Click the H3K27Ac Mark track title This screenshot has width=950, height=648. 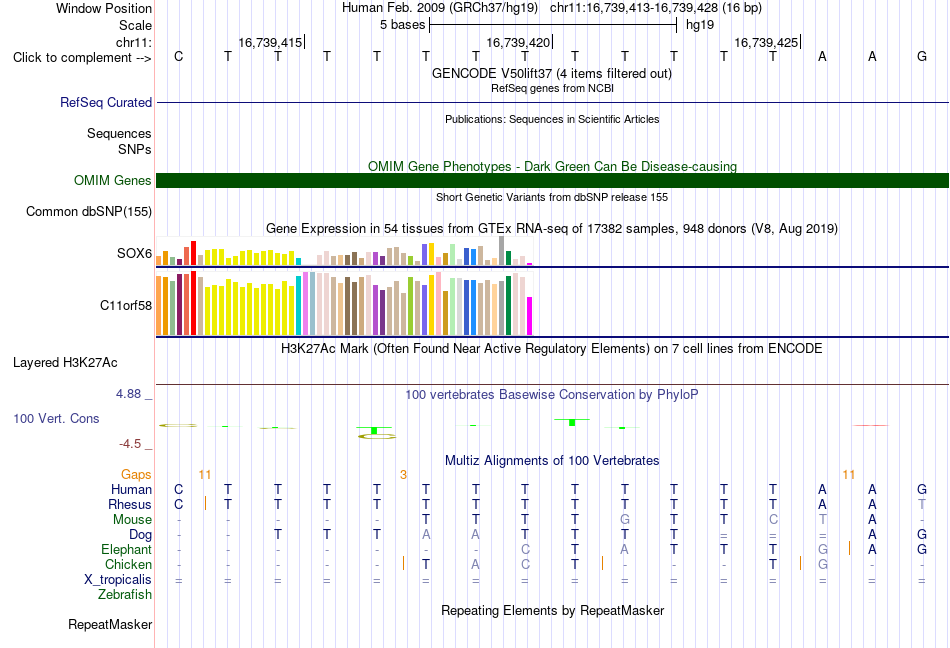tap(552, 348)
